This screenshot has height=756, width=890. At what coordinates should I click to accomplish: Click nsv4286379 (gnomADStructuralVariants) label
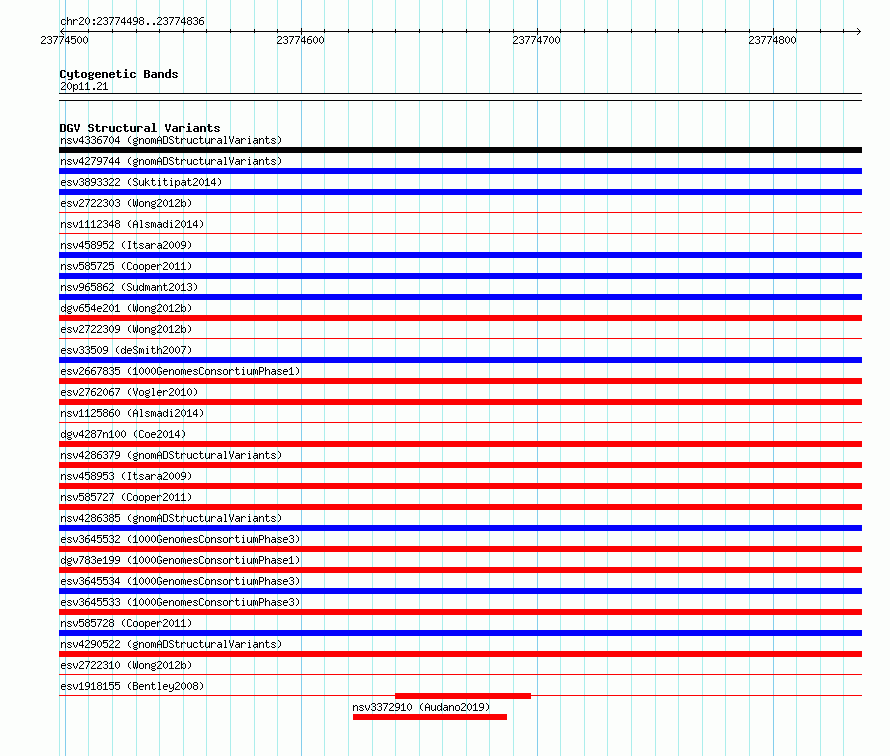tap(171, 455)
